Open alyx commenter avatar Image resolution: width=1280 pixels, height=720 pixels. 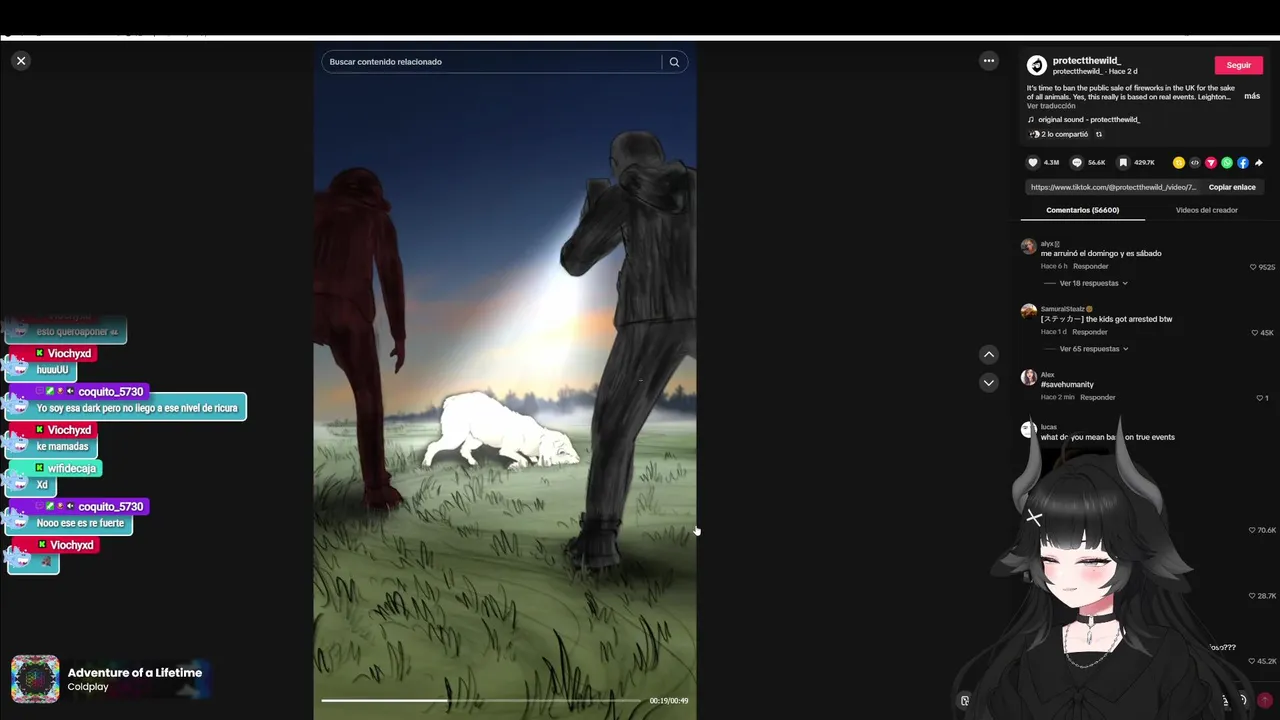coord(1028,246)
